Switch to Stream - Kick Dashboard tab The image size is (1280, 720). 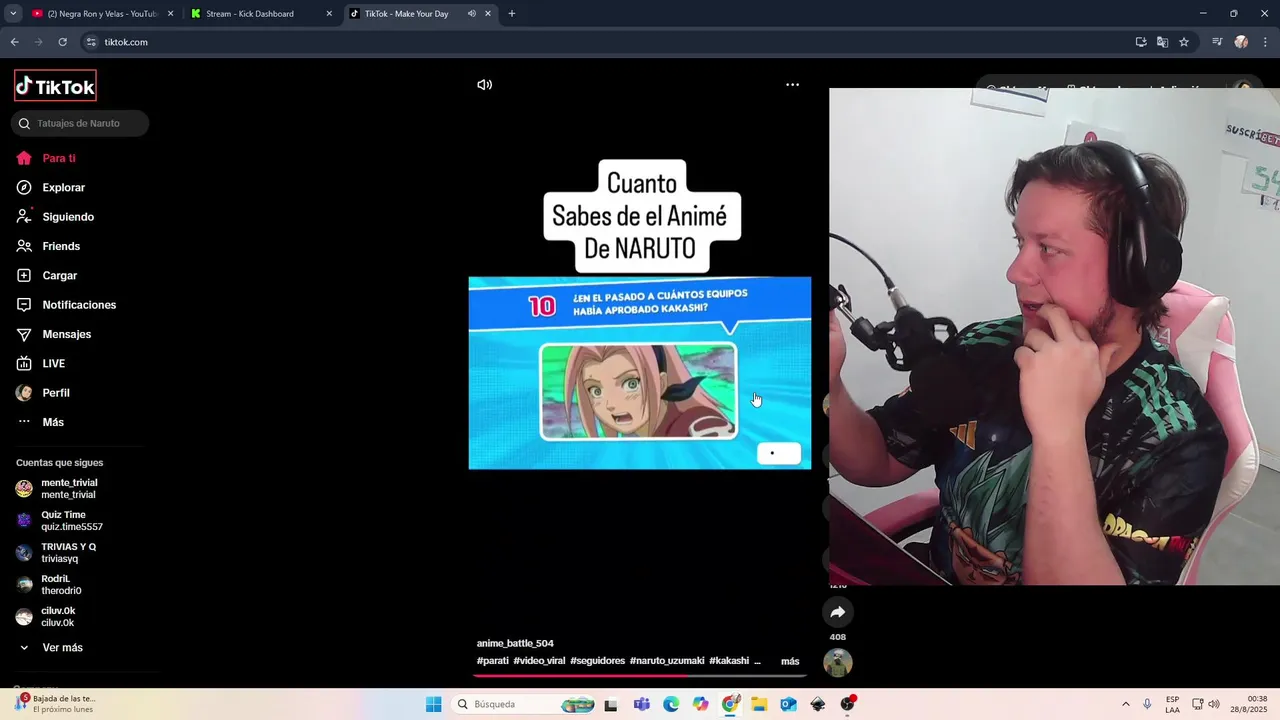pyautogui.click(x=260, y=14)
